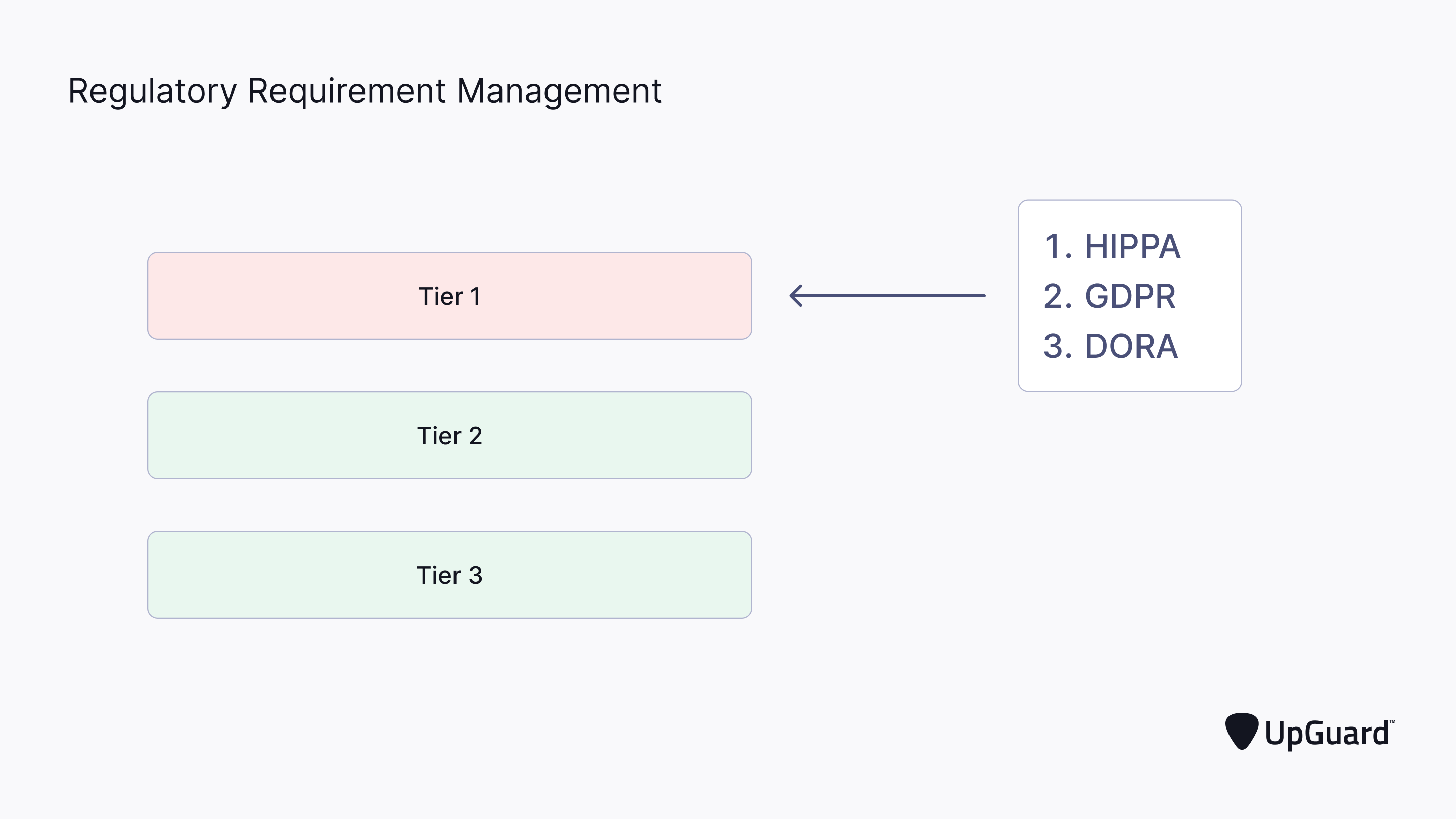The height and width of the screenshot is (819, 1456).
Task: Click the word Regulatory in the title
Action: pos(152,92)
